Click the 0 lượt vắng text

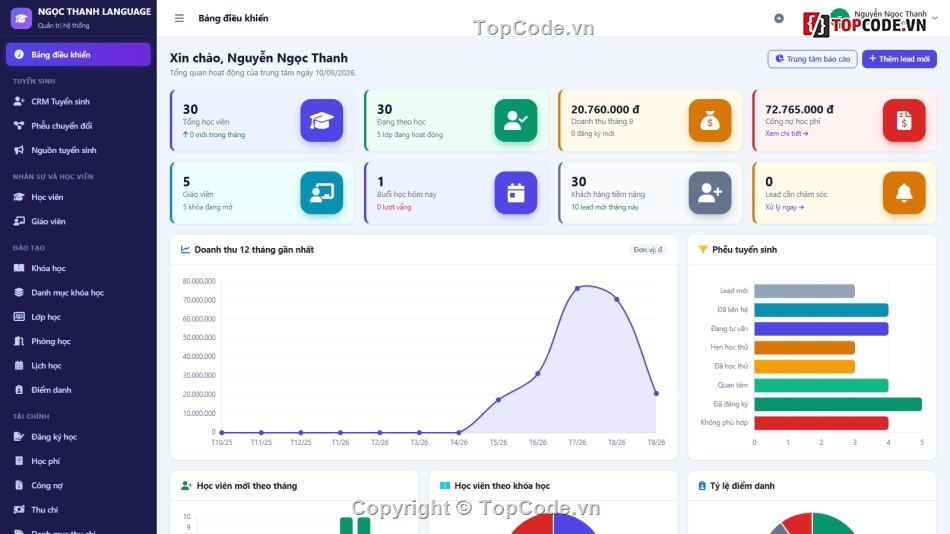[394, 207]
